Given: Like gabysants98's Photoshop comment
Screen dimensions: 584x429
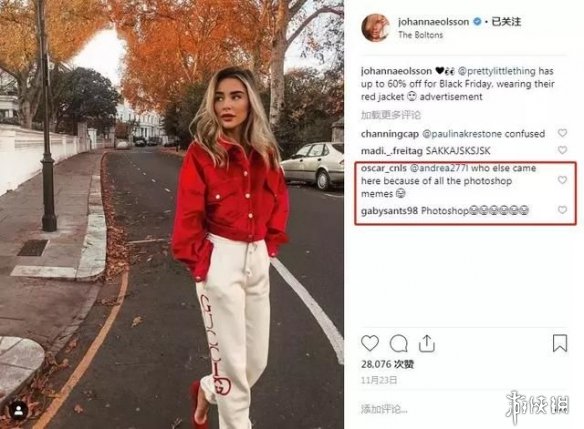Looking at the screenshot, I should point(562,210).
